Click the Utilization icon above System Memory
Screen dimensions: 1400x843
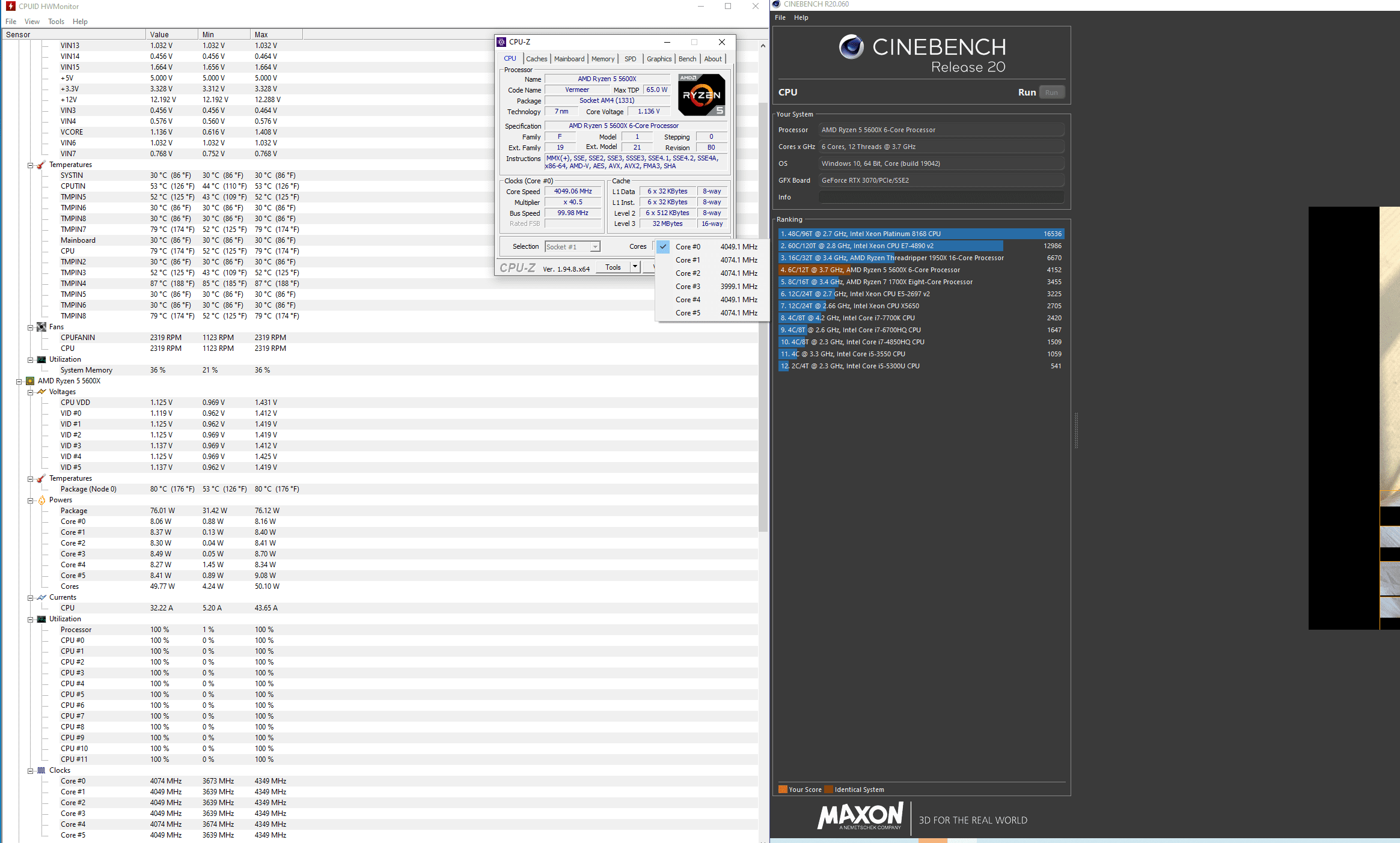pyautogui.click(x=41, y=359)
